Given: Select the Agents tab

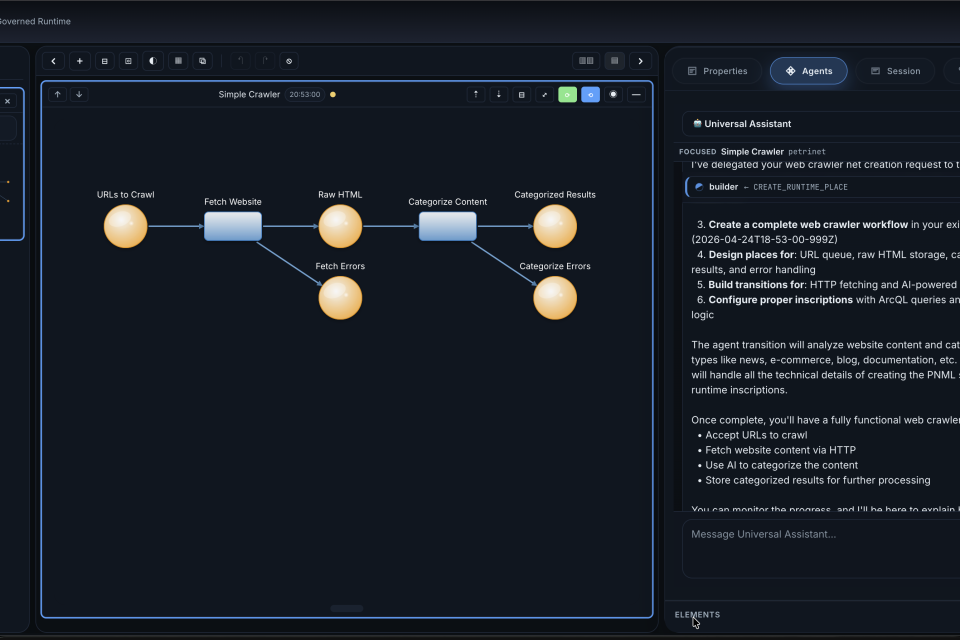Looking at the screenshot, I should 808,71.
